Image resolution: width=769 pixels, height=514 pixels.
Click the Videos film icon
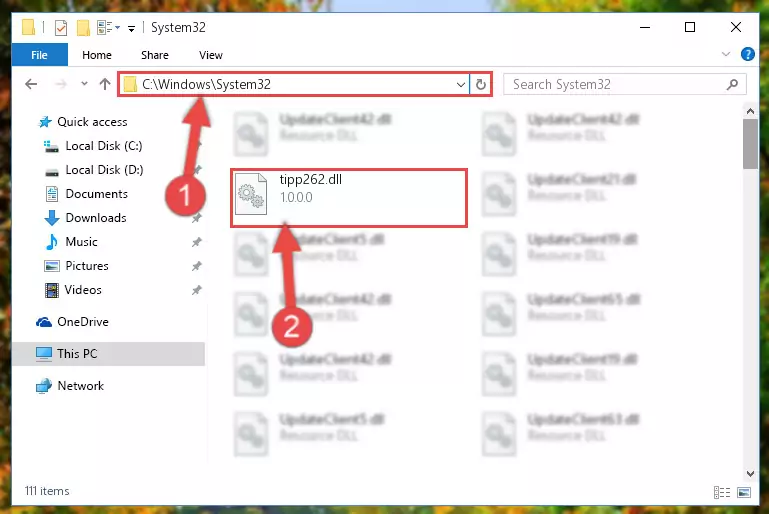[x=51, y=290]
